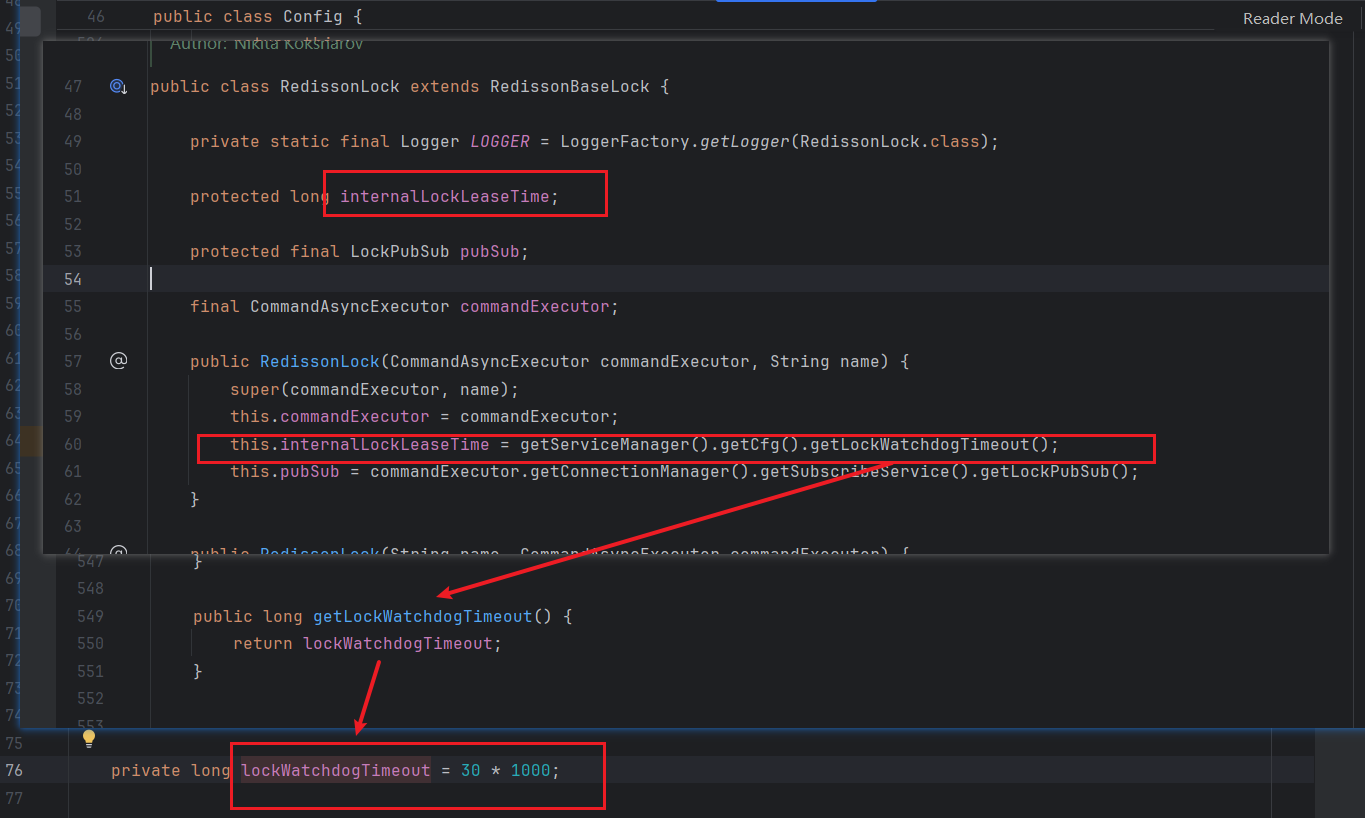The width and height of the screenshot is (1365, 818).
Task: Click the getLockWatchdogTimeout method declaration on line 549
Action: (x=423, y=616)
